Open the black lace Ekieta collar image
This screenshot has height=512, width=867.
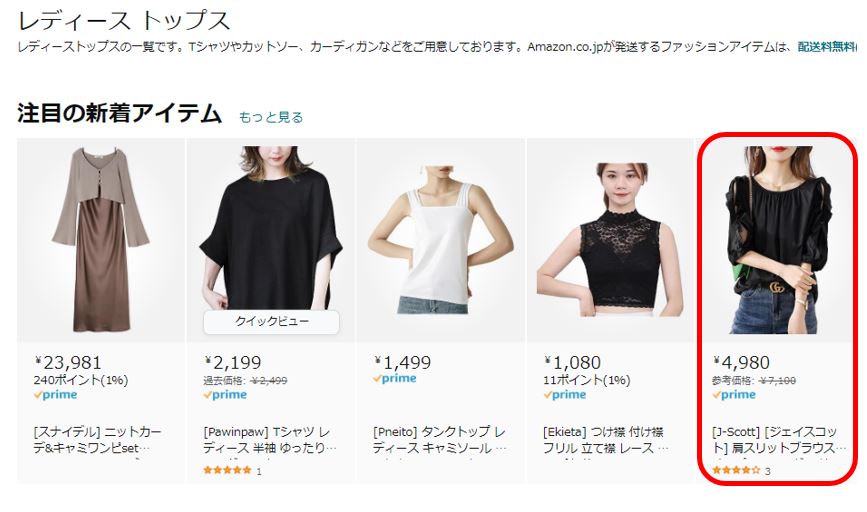pyautogui.click(x=610, y=240)
